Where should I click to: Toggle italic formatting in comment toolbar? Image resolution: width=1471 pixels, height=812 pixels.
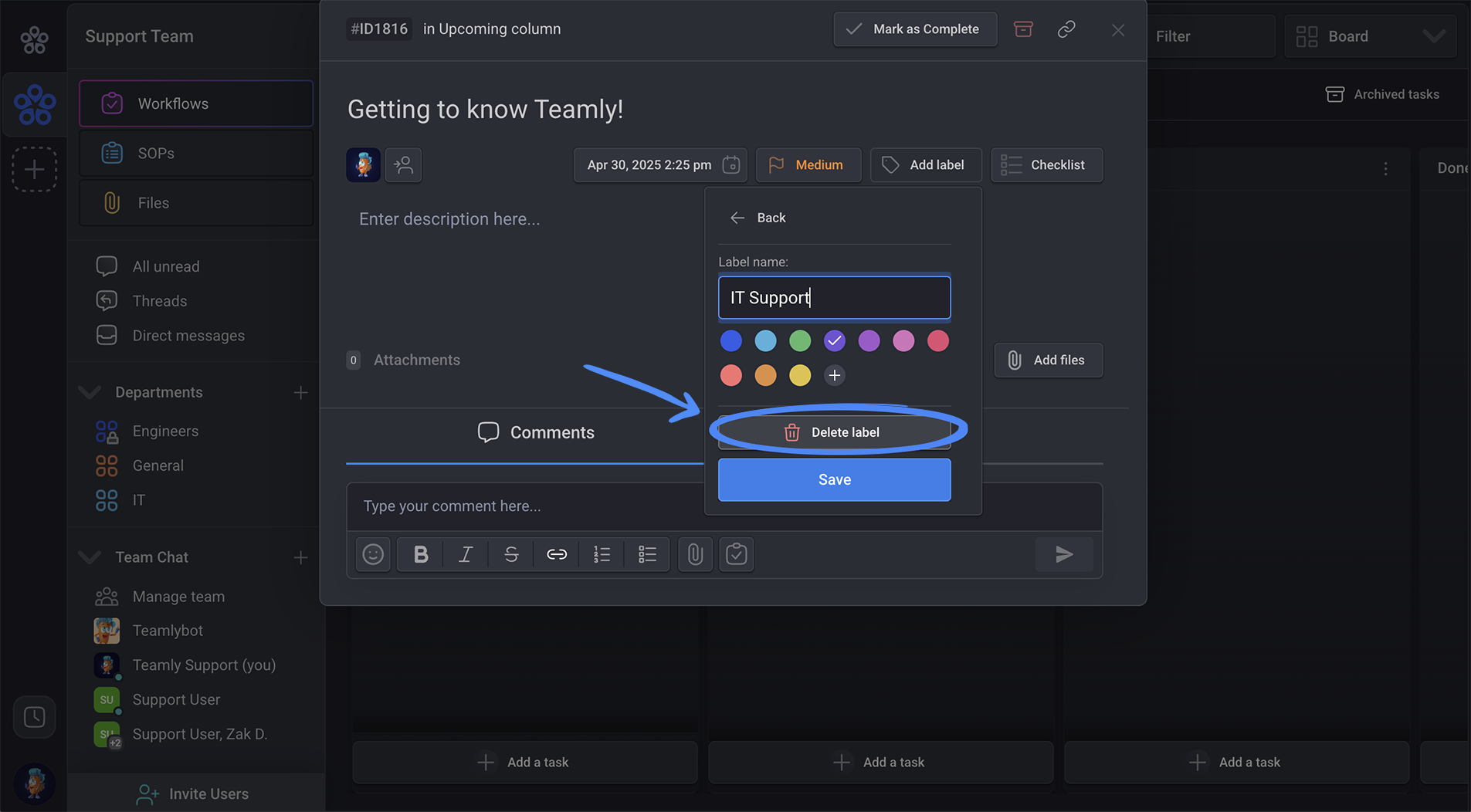coord(466,554)
